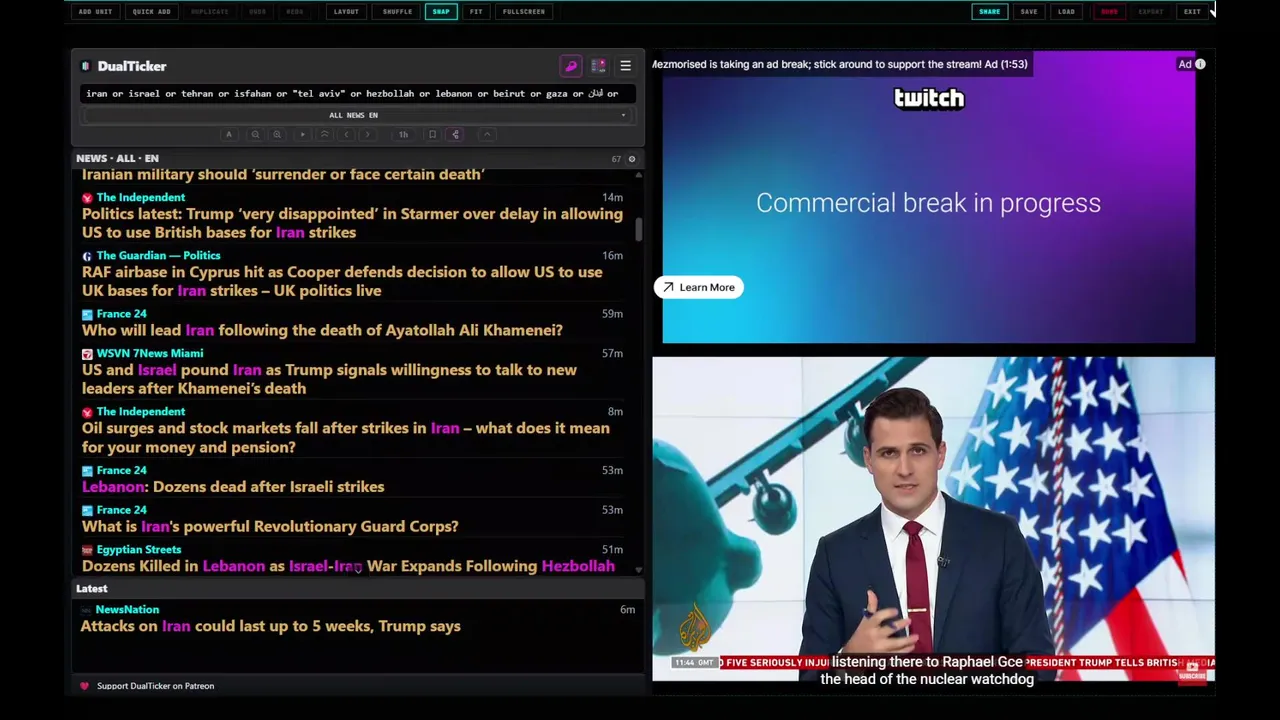1280x720 pixels.
Task: Toggle the SNAP mode button
Action: [441, 11]
